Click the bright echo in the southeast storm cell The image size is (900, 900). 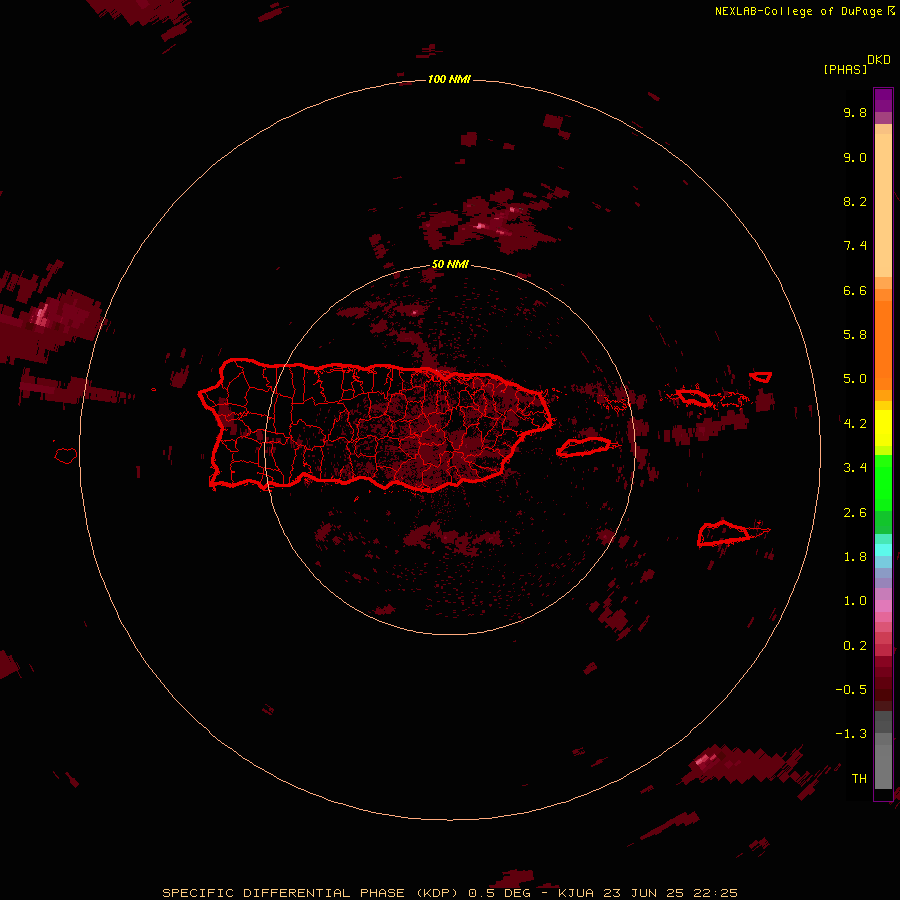[703, 761]
